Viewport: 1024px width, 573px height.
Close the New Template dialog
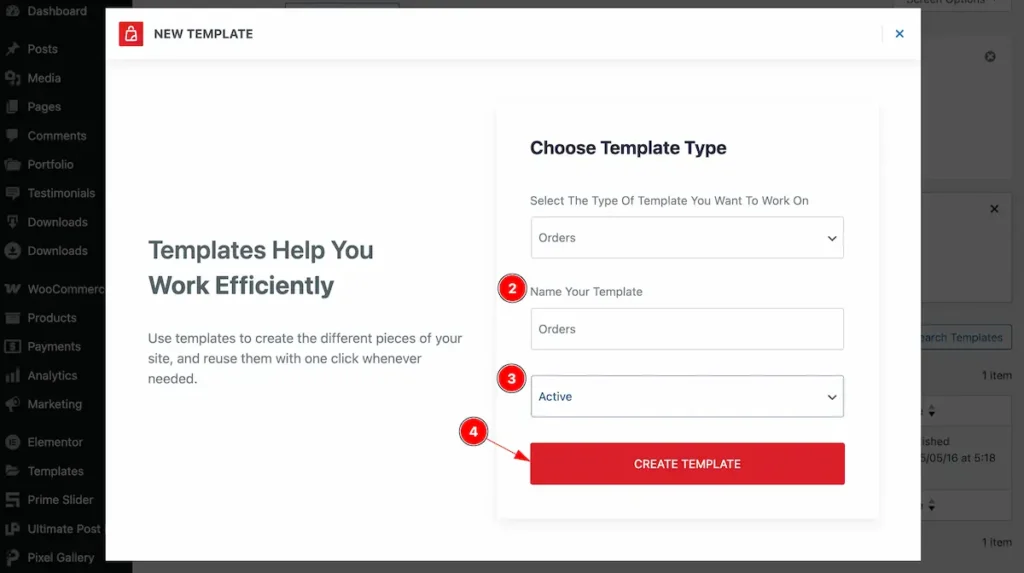coord(899,34)
